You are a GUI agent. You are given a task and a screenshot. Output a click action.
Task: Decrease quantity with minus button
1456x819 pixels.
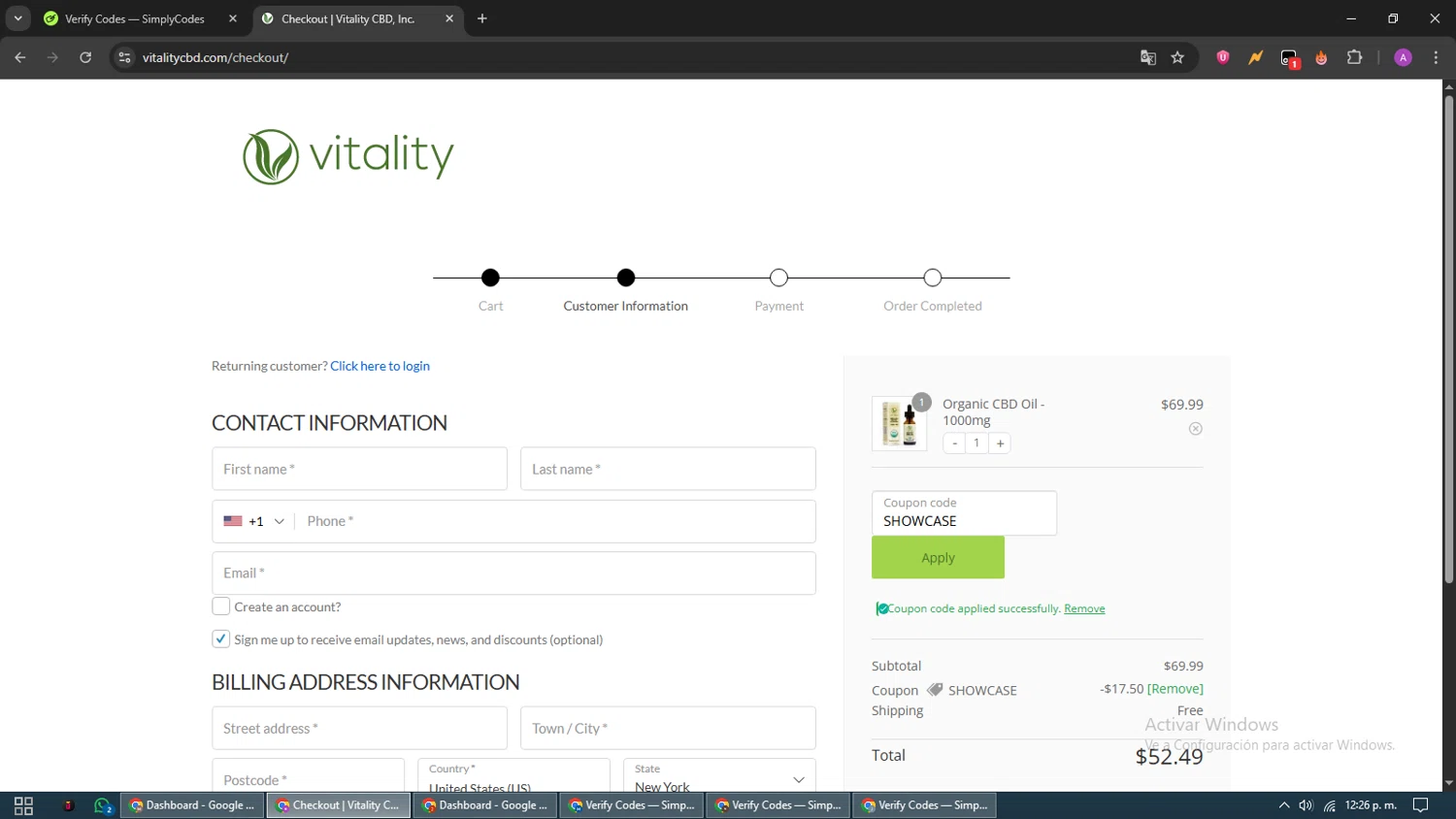click(955, 443)
